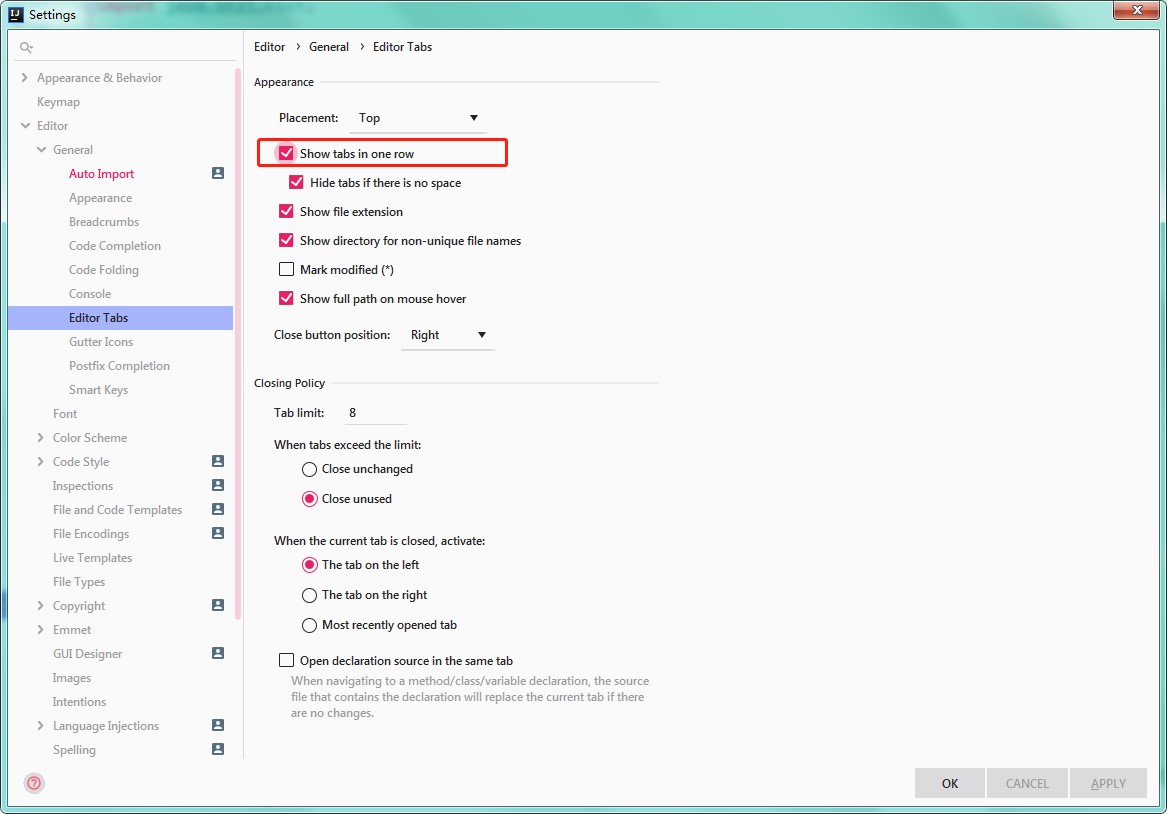Expand the Emmet tree node
The image size is (1167, 814).
(41, 629)
